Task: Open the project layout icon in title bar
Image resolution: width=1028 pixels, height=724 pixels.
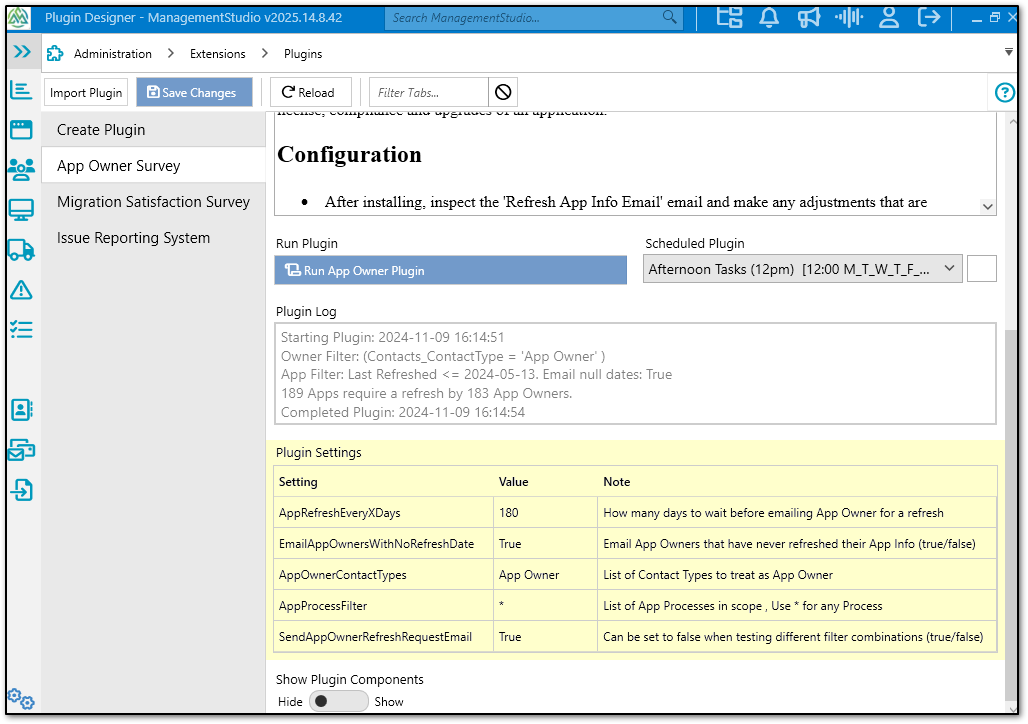Action: coord(729,17)
